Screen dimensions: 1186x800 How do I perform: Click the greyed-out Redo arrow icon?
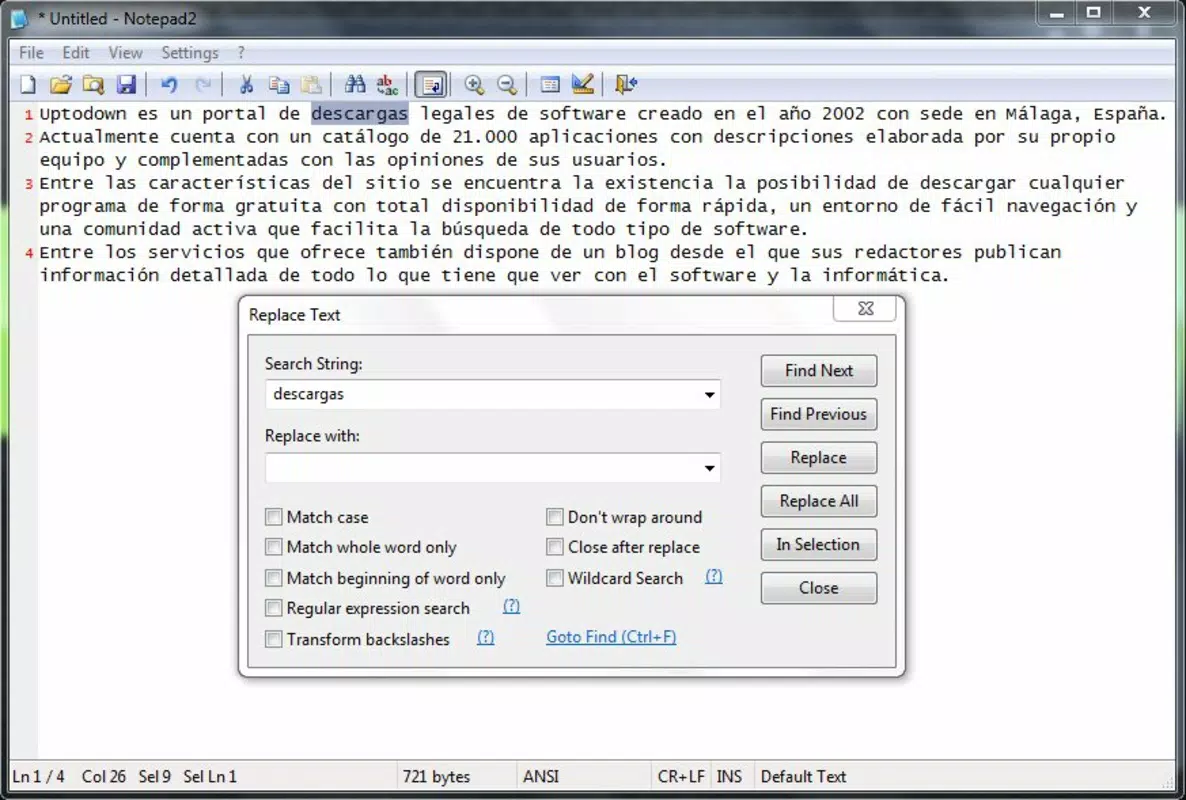(203, 84)
